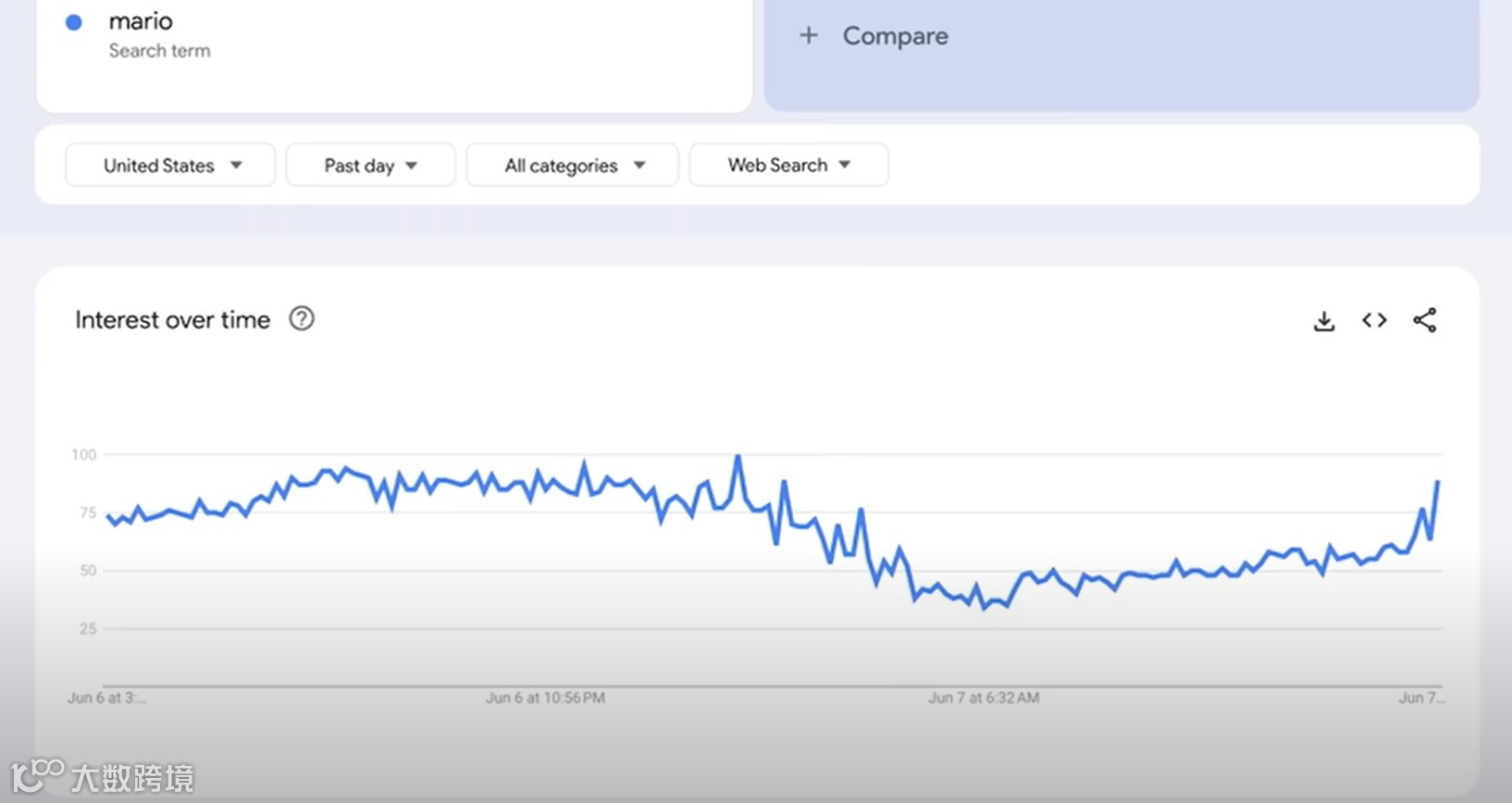
Task: Click the Jun 6 at 10:56 PM axis label
Action: click(x=545, y=698)
